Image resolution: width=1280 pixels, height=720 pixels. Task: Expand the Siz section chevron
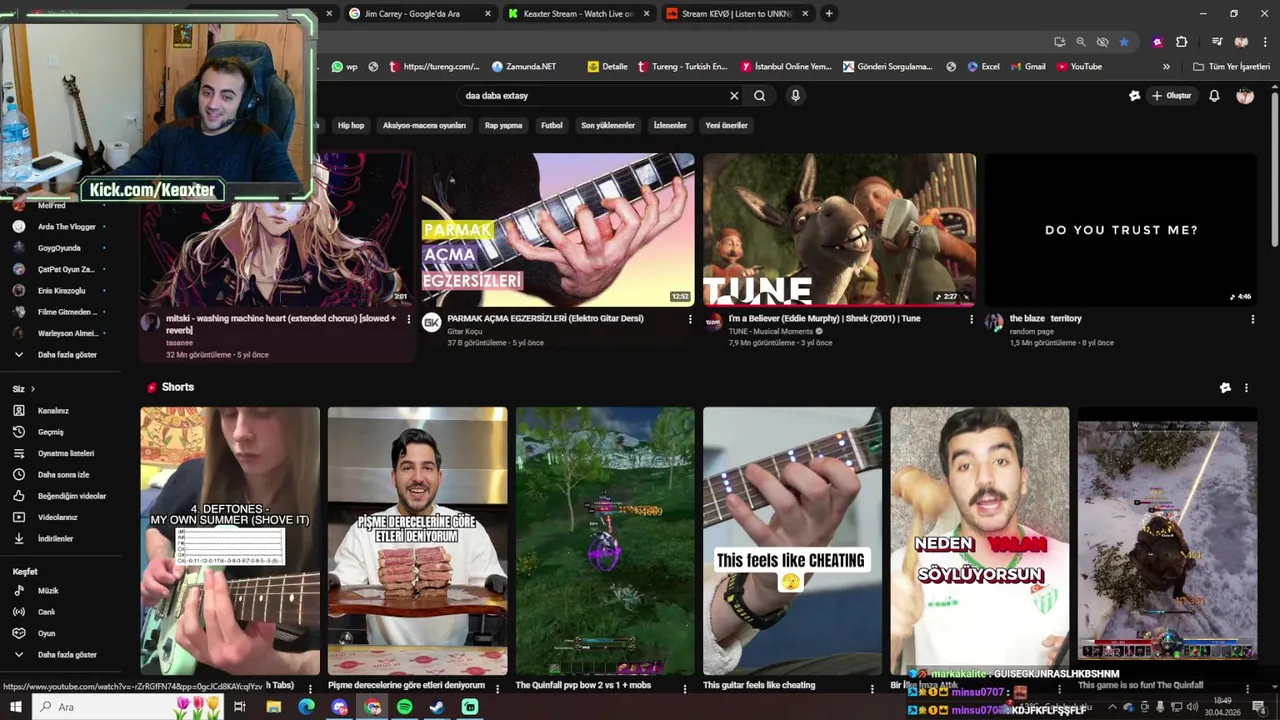click(33, 389)
